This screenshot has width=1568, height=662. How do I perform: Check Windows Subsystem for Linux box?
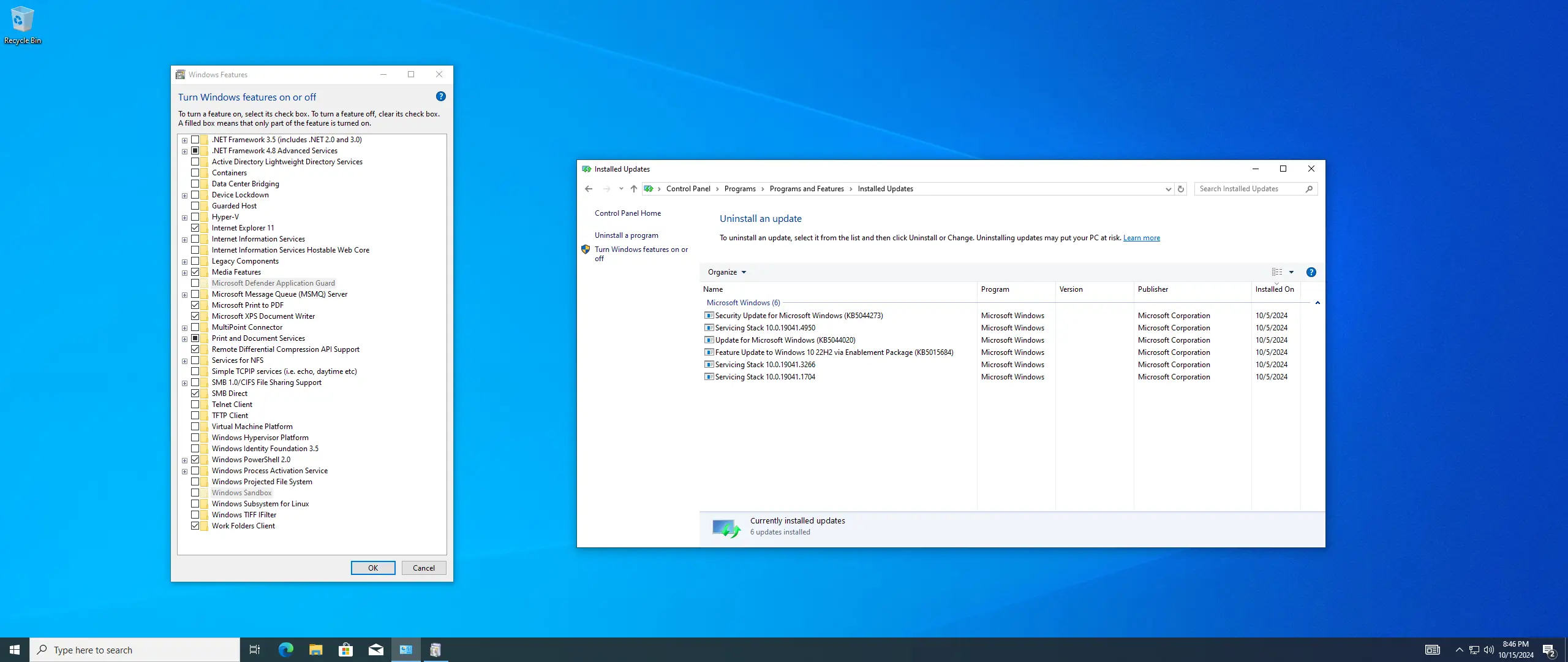pos(195,504)
